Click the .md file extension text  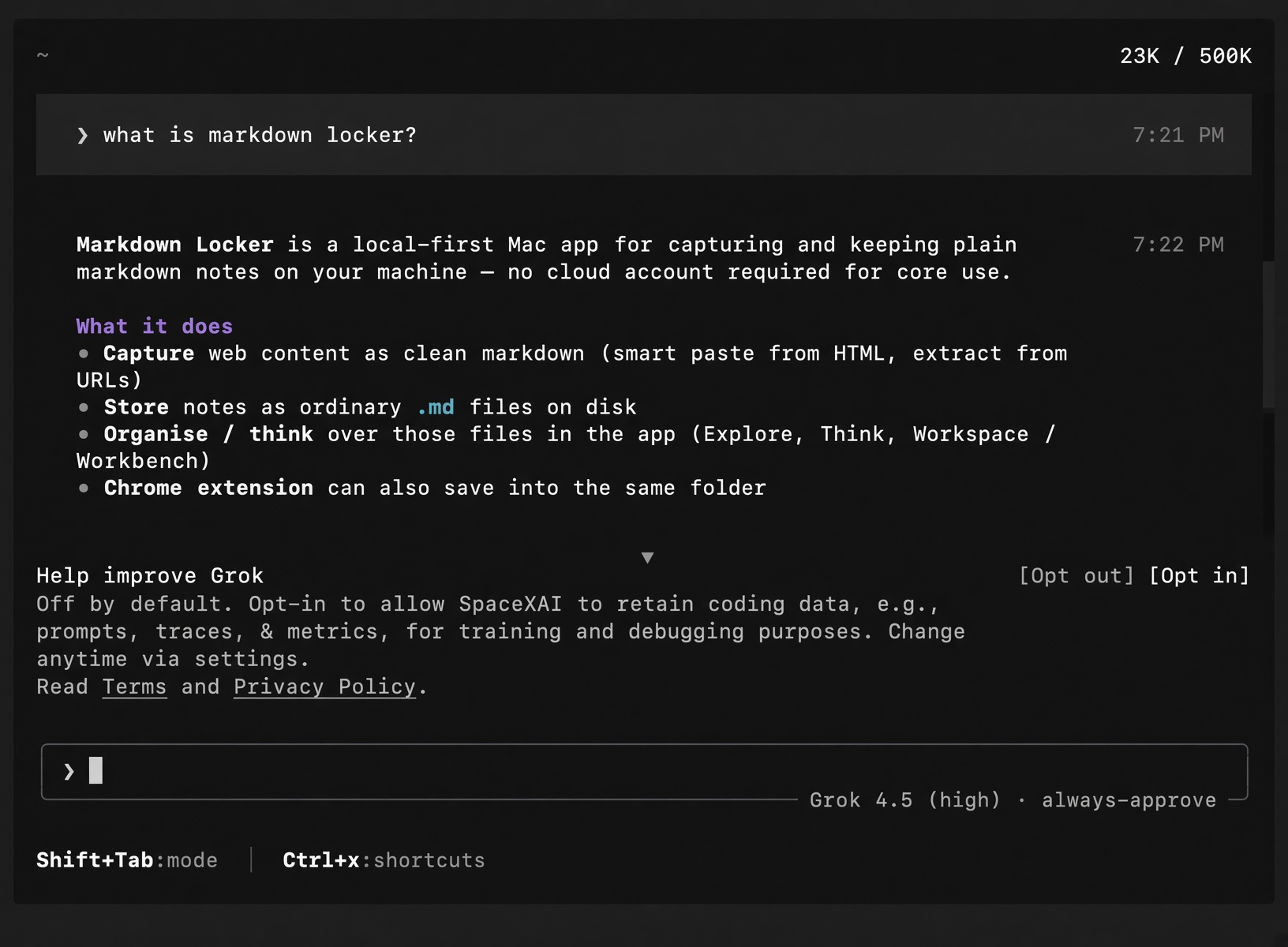coord(436,407)
